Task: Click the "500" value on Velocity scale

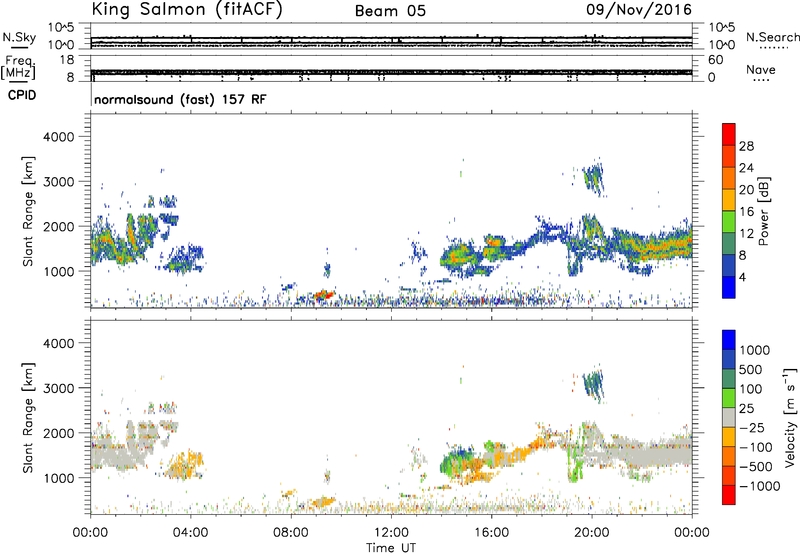Action: pyautogui.click(x=751, y=370)
